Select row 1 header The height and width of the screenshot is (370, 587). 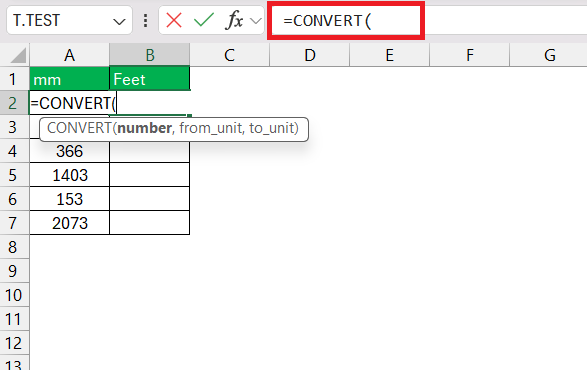(x=14, y=79)
